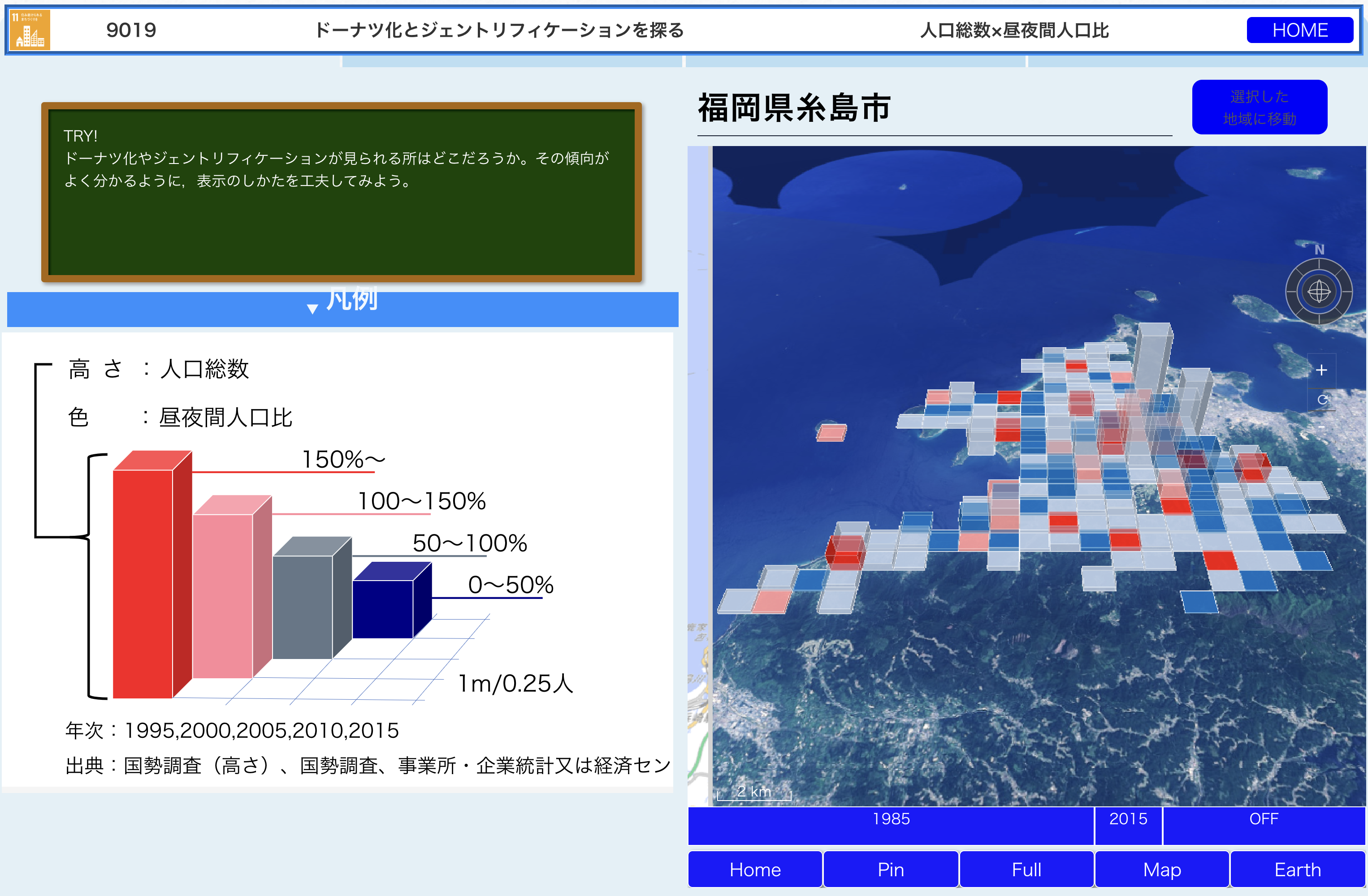Click the compass gyroscope center icon
Image resolution: width=1368 pixels, height=896 pixels.
coord(1319,292)
